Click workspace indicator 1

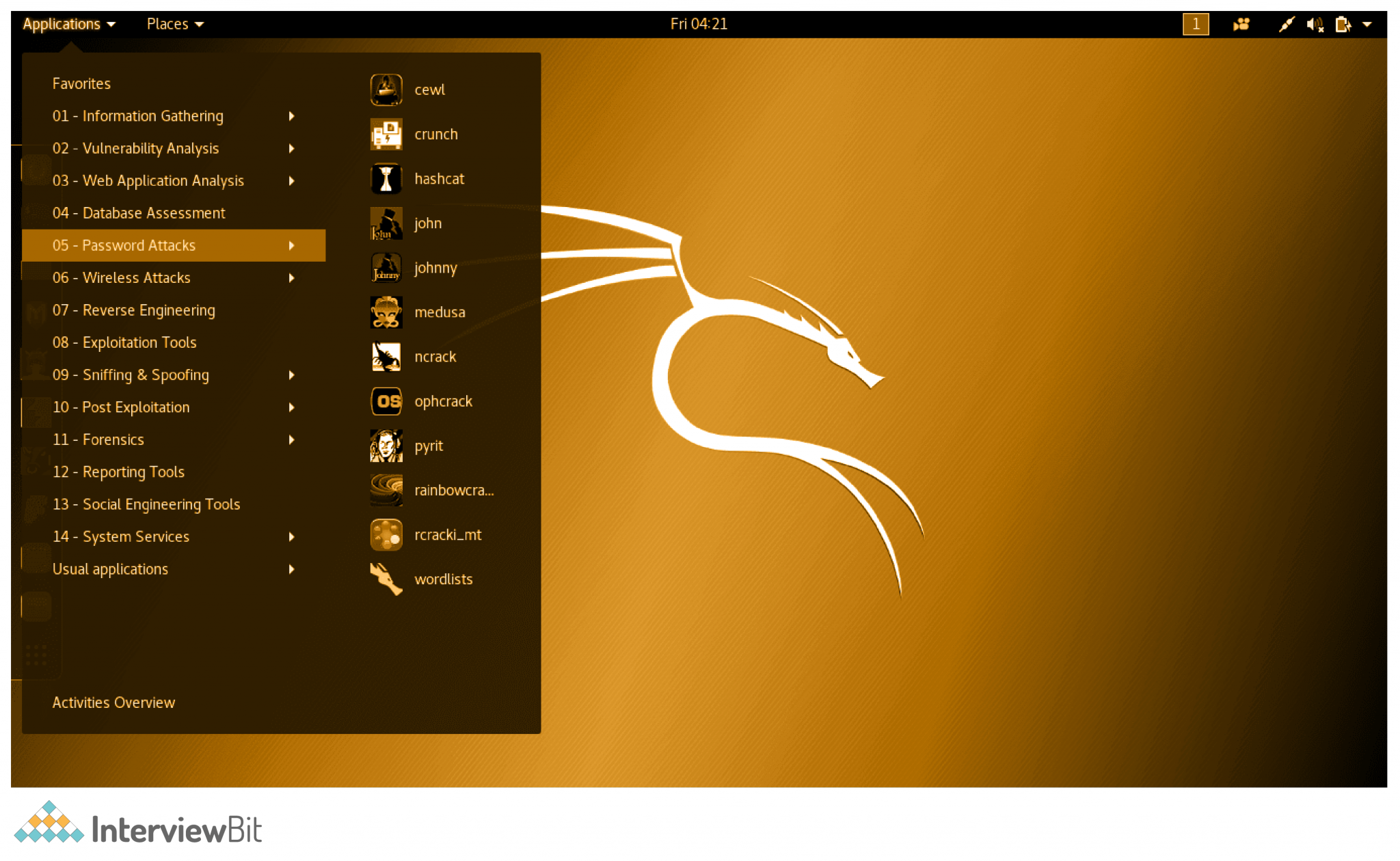point(1195,23)
